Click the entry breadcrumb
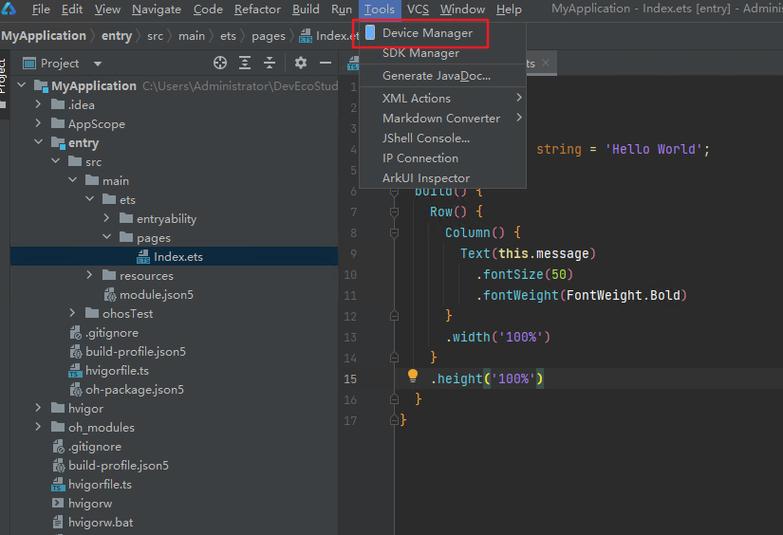783x535 pixels. pyautogui.click(x=116, y=36)
